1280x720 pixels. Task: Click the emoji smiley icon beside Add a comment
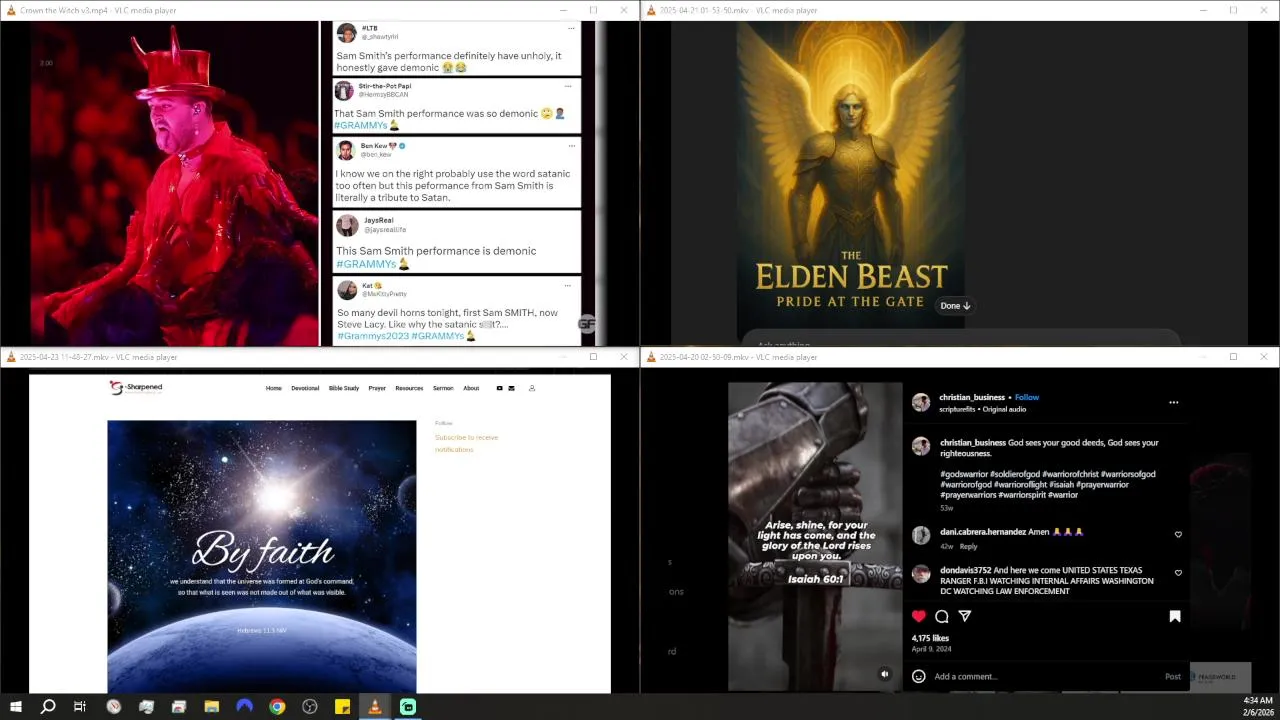918,676
